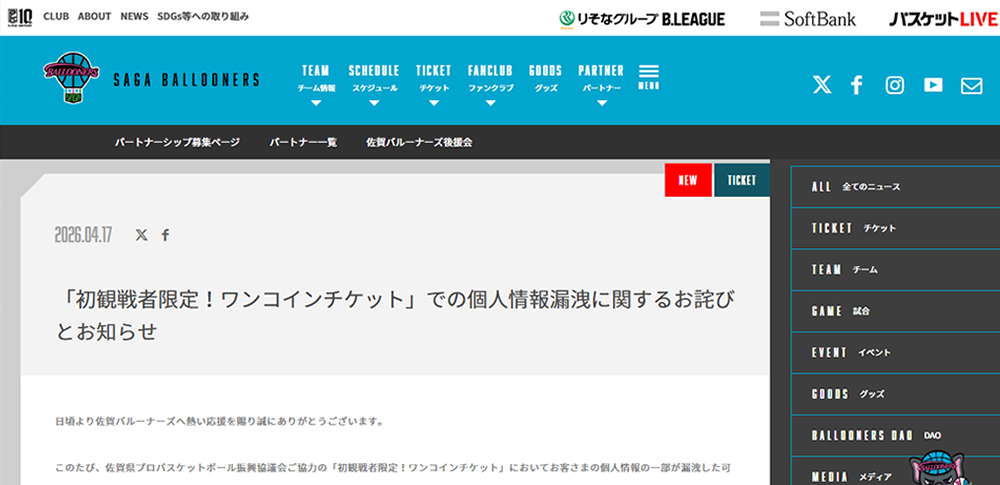The height and width of the screenshot is (485, 1000).
Task: Open the Facebook icon in header
Action: 857,85
